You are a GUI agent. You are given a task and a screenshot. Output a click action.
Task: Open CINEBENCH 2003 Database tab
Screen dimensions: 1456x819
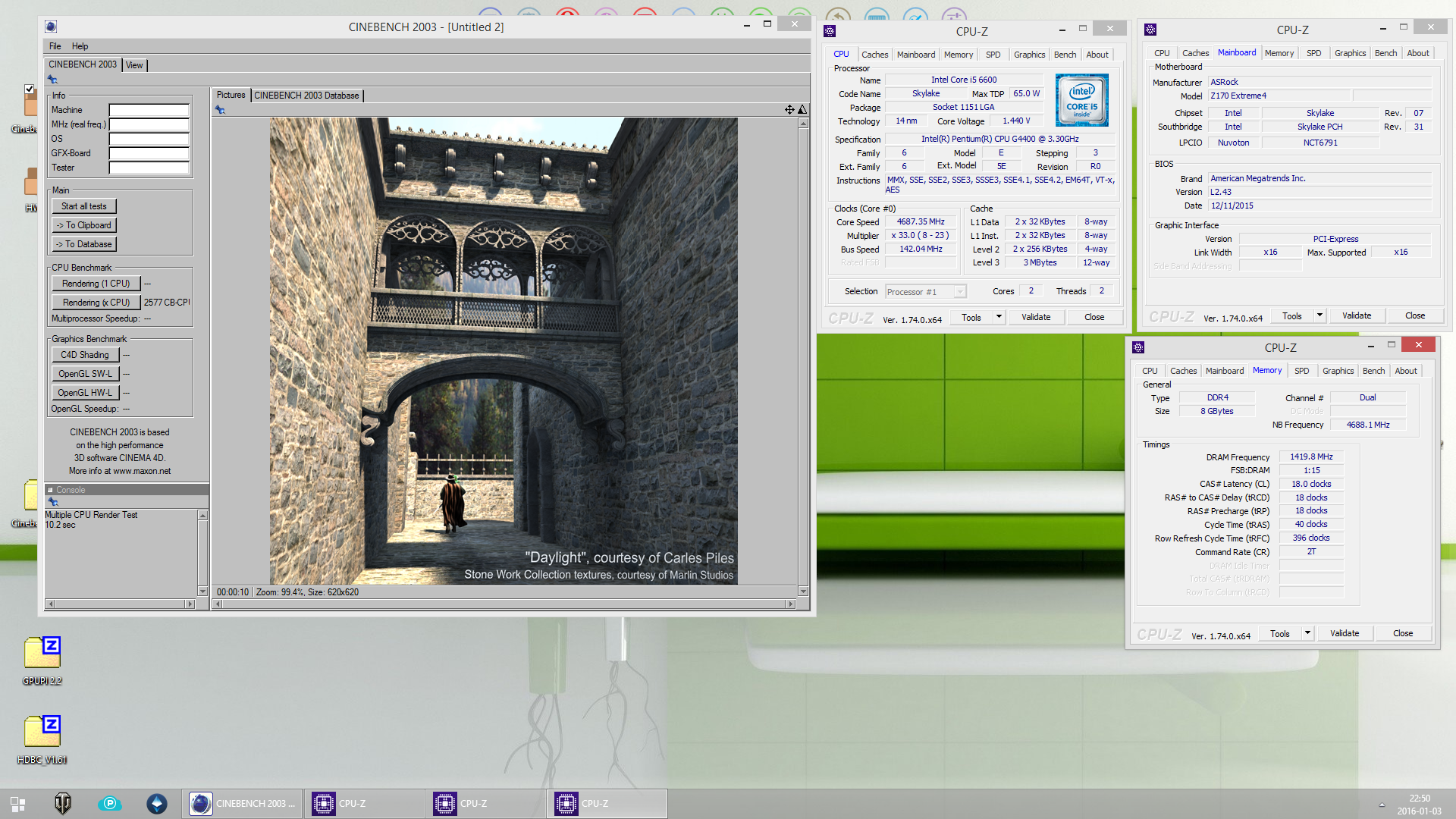[306, 96]
